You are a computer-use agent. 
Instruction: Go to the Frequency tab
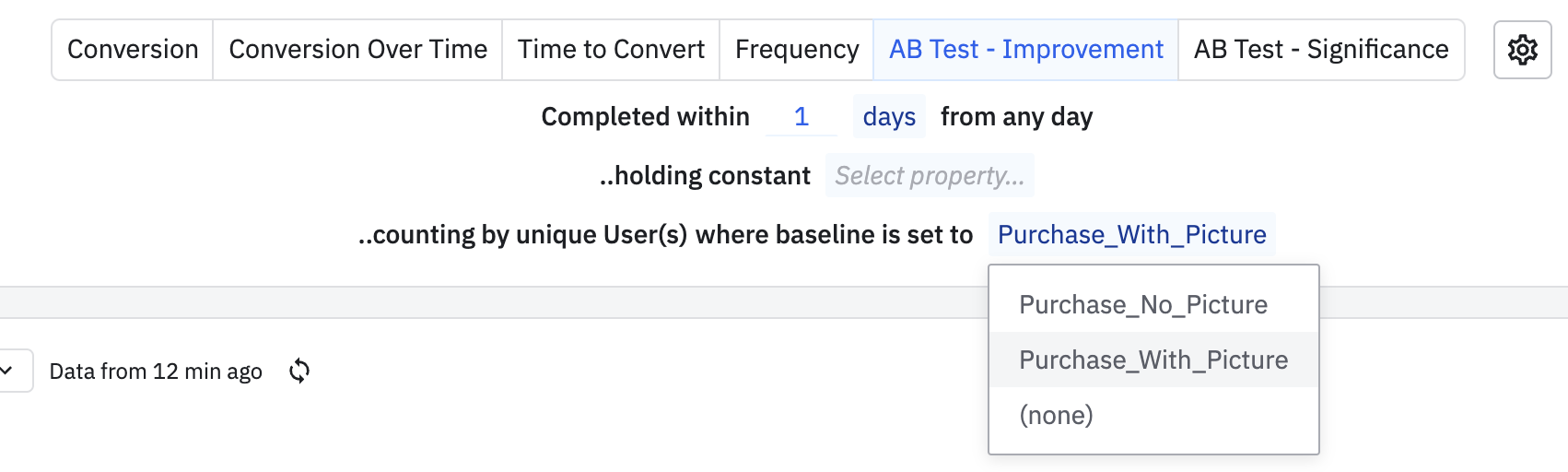(797, 50)
